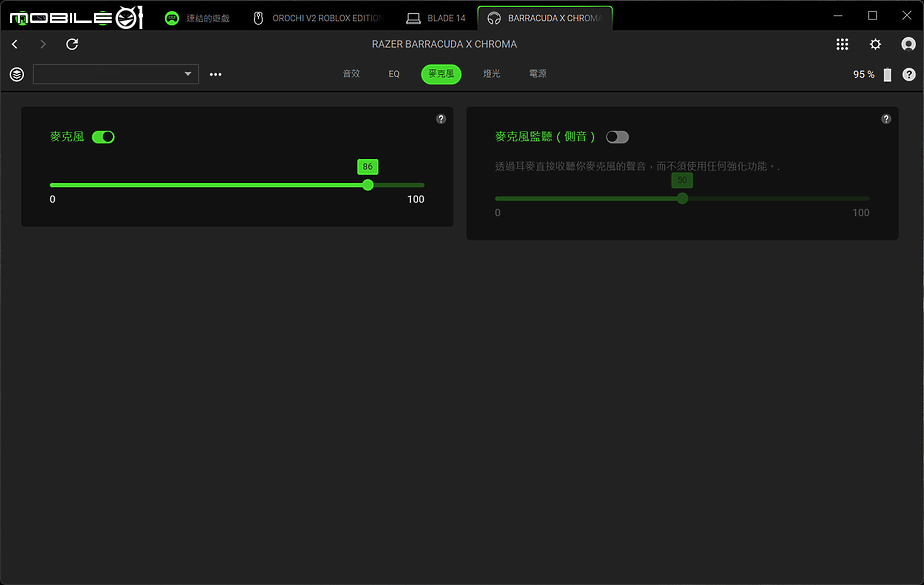Open the modules grid icon
924x585 pixels.
click(842, 44)
